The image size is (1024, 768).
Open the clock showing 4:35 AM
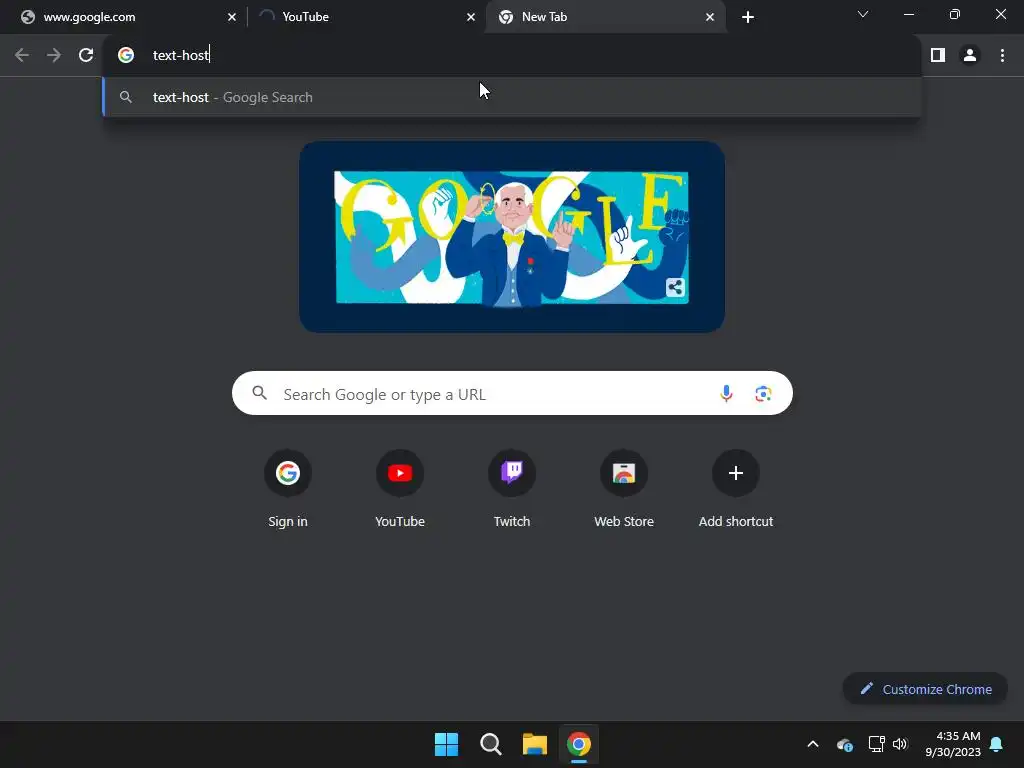click(952, 744)
